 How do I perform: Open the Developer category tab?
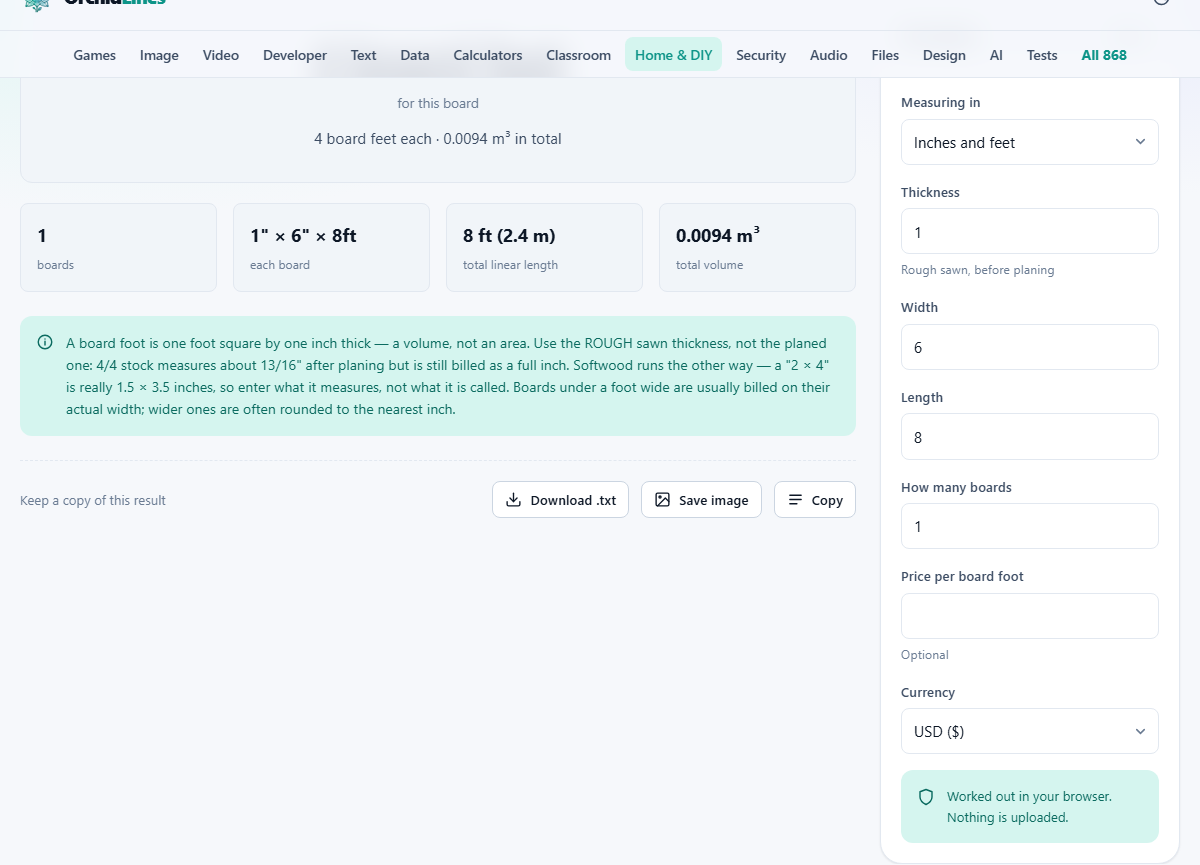click(295, 55)
